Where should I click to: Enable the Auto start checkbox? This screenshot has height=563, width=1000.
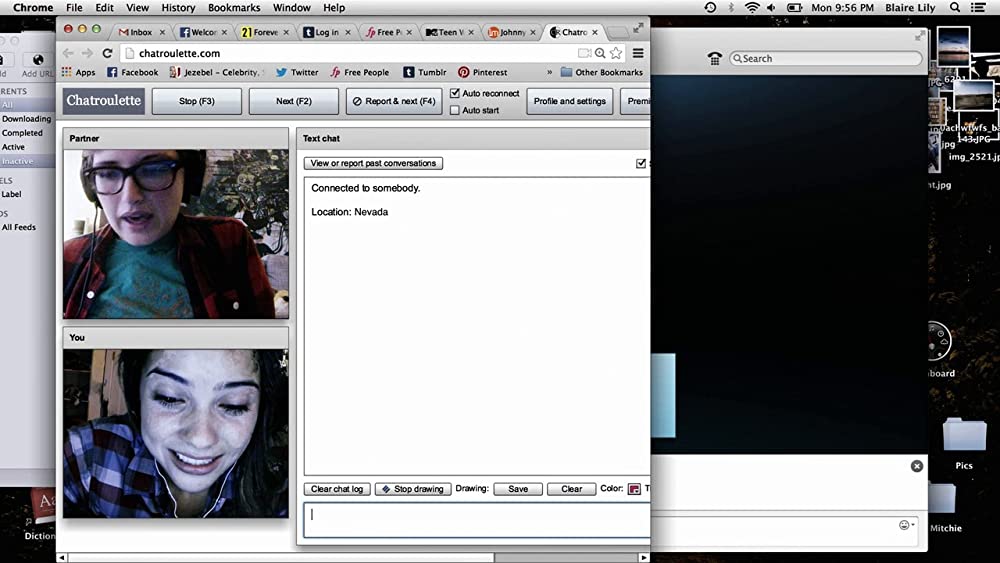pyautogui.click(x=455, y=110)
